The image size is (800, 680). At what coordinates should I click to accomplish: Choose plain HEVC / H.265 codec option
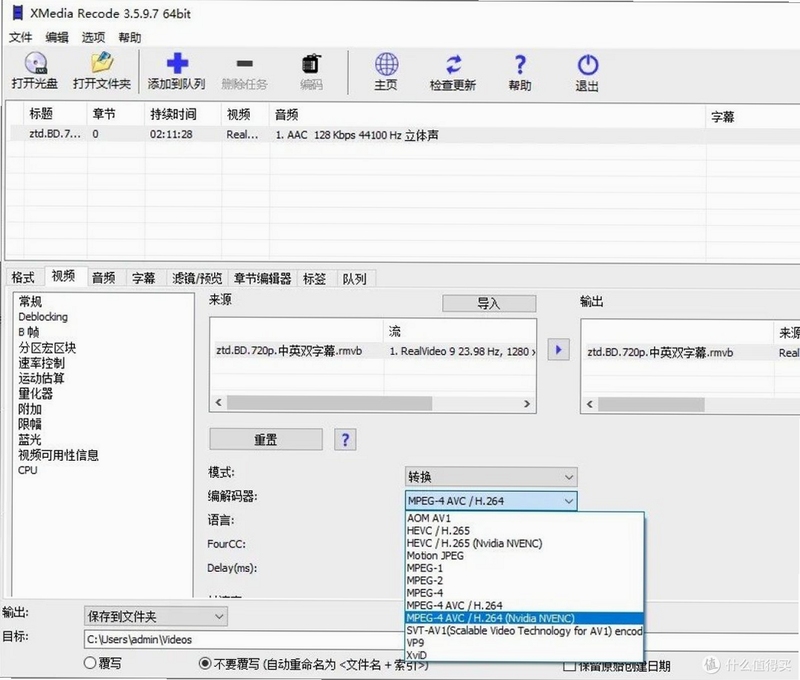click(524, 531)
